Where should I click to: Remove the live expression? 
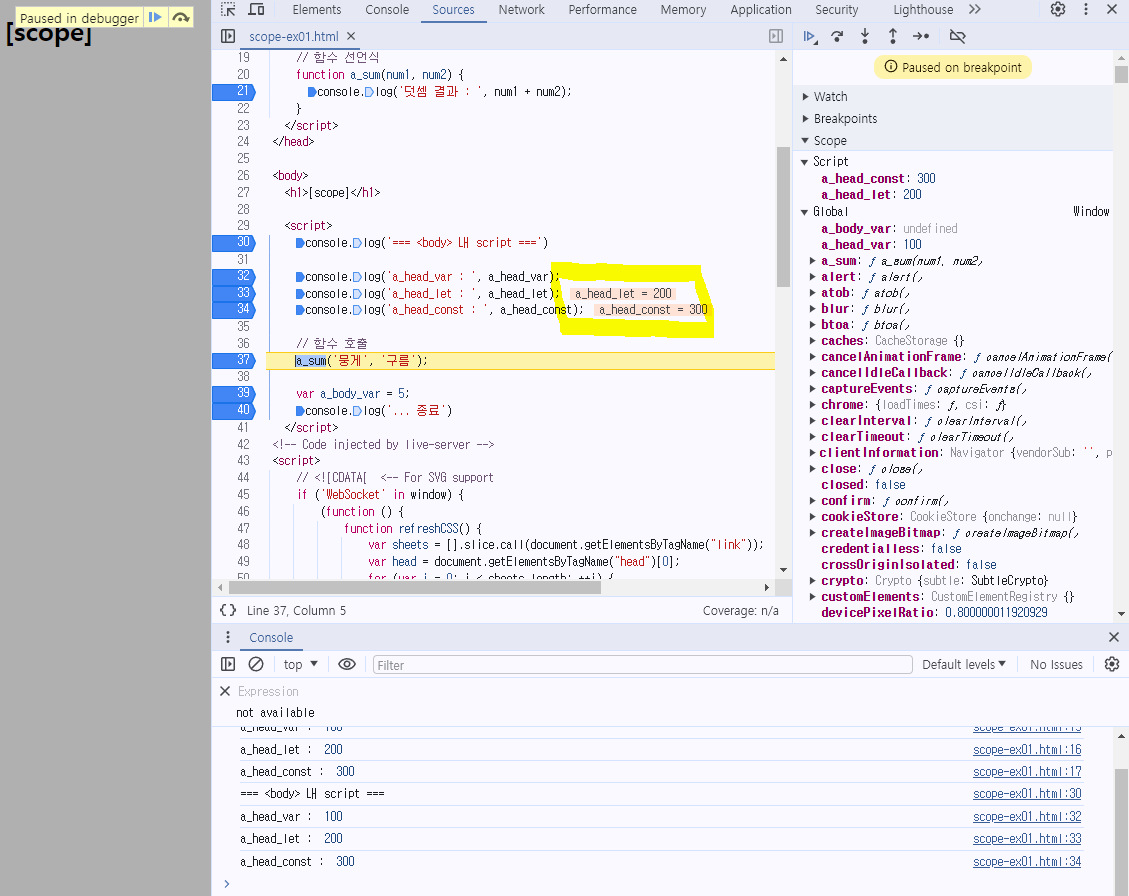pyautogui.click(x=225, y=691)
